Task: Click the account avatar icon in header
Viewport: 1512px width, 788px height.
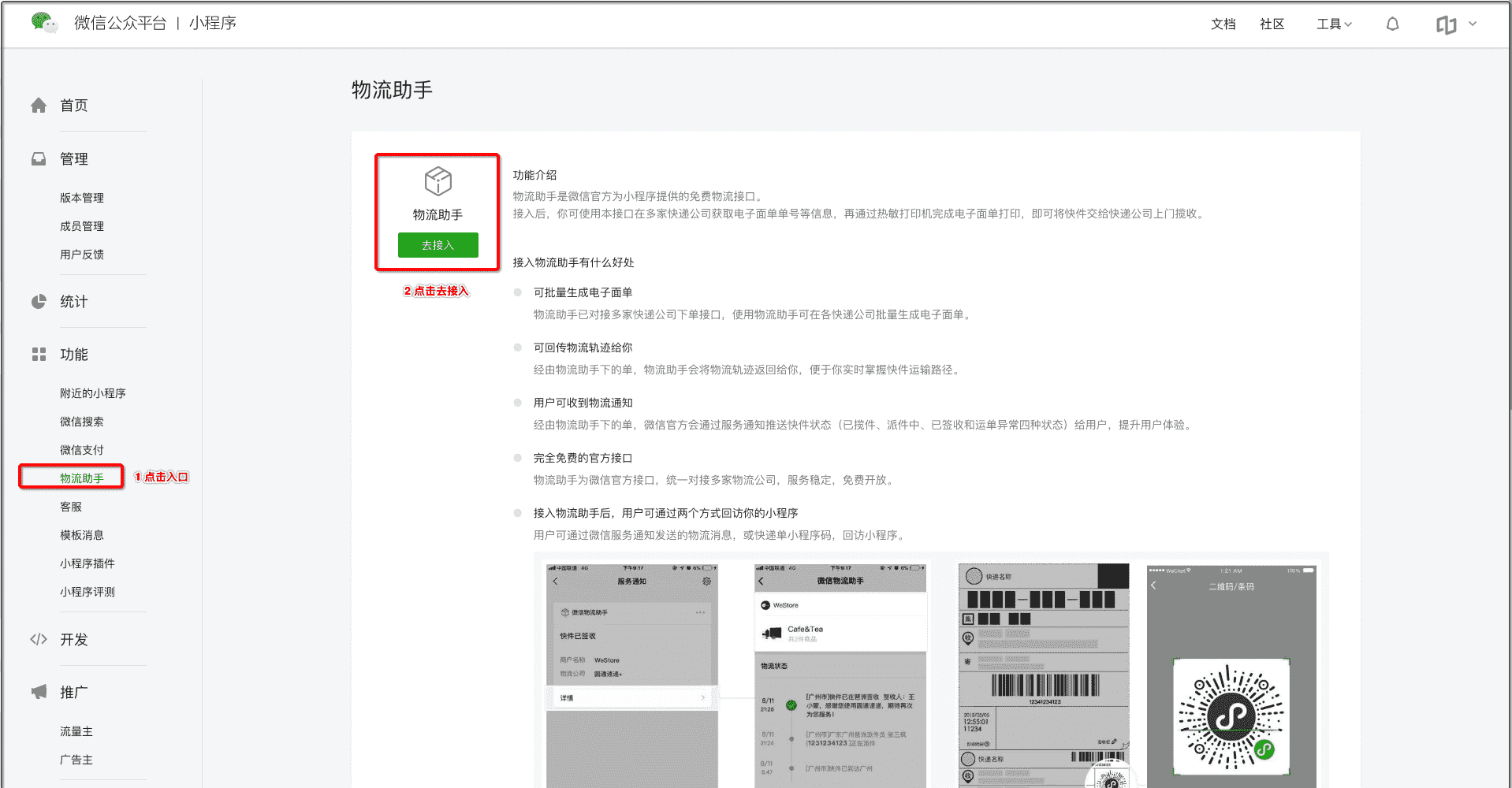Action: coord(1446,24)
